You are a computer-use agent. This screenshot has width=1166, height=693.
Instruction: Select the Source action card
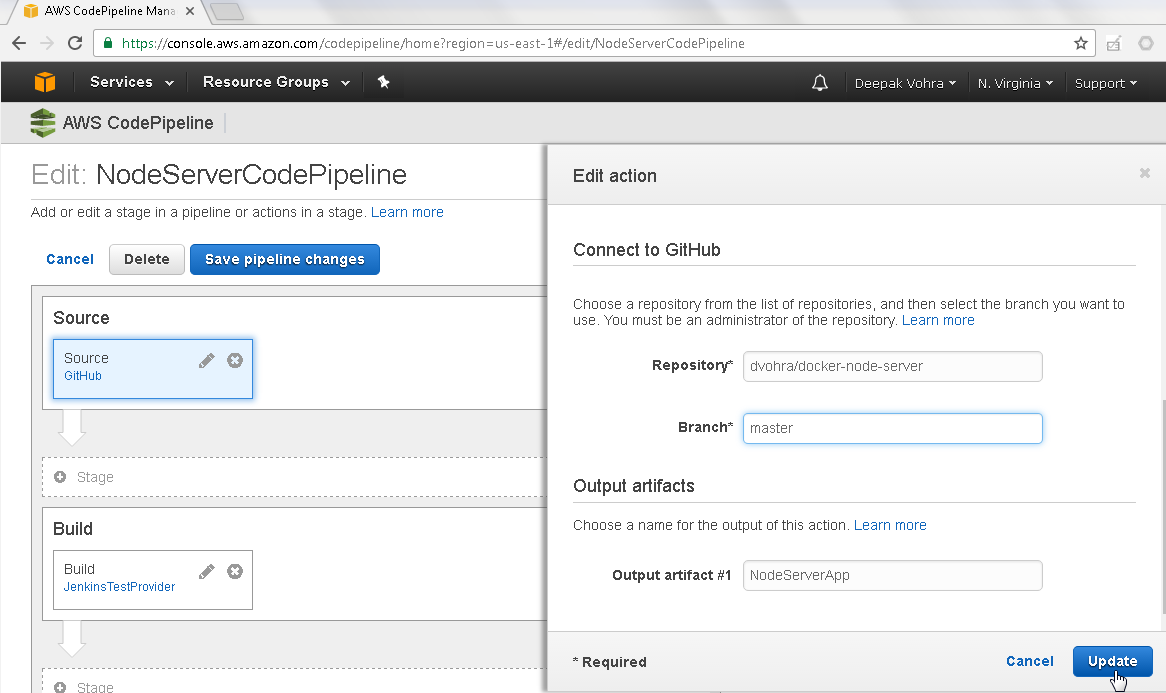(x=152, y=369)
